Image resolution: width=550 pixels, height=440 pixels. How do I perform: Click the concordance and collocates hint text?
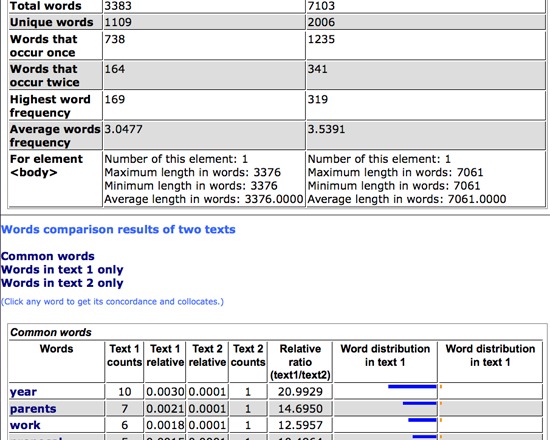click(112, 301)
